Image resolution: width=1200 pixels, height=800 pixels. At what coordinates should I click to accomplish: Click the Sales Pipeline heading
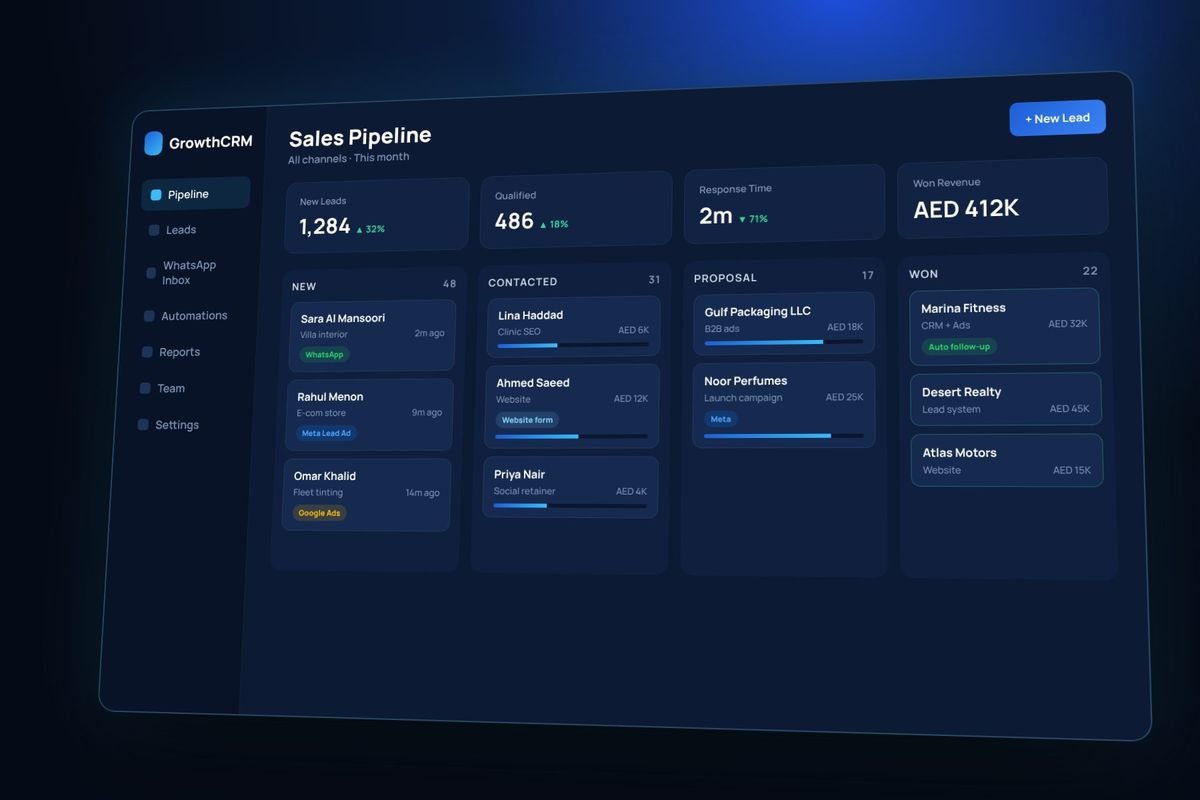[360, 136]
